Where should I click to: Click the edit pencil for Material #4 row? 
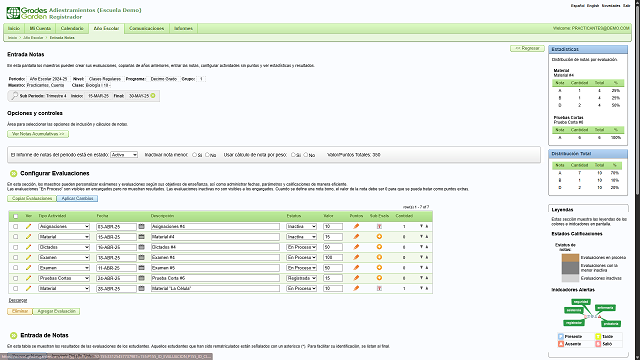click(28, 237)
